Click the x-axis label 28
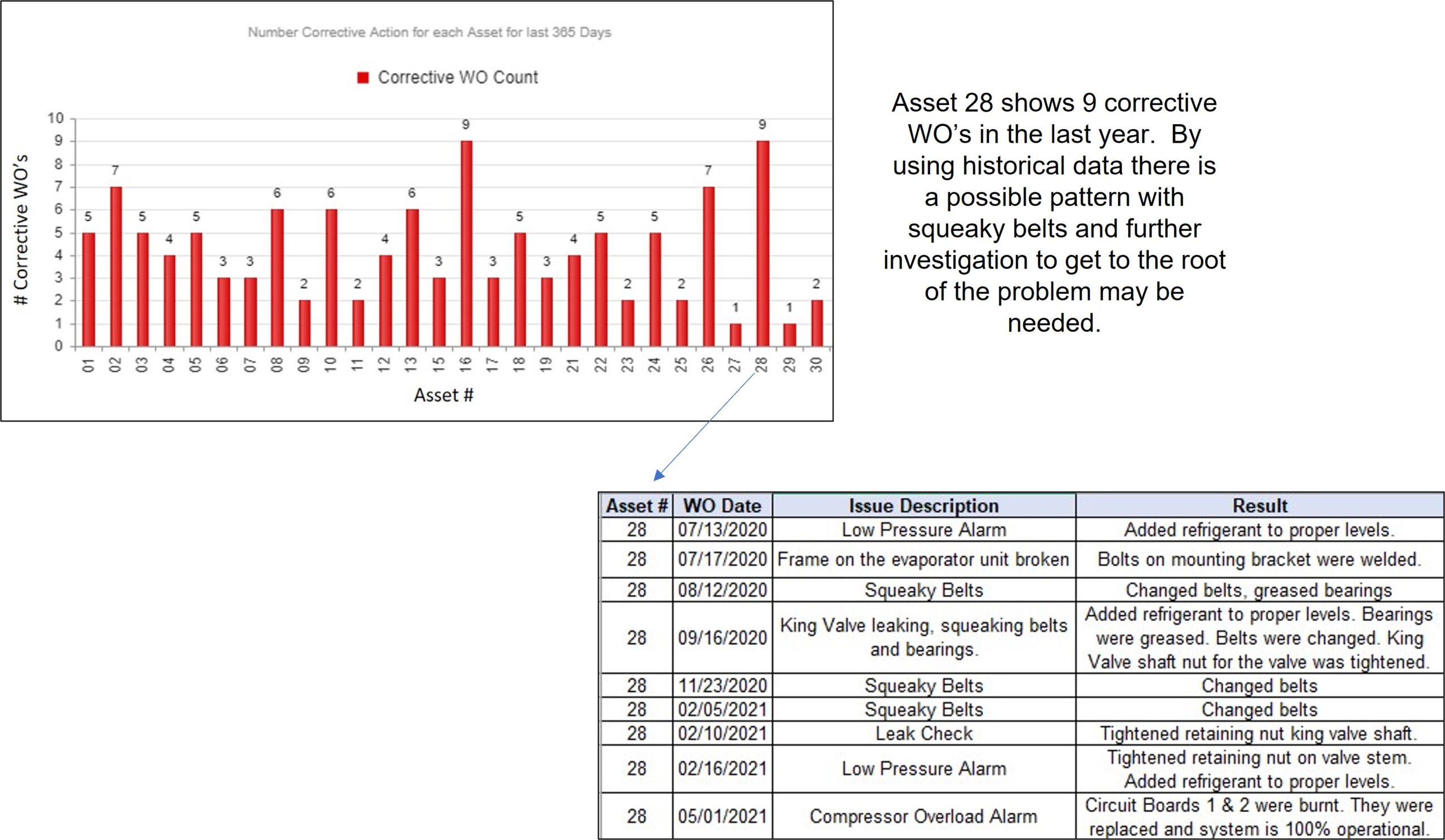Image resolution: width=1445 pixels, height=840 pixels. tap(763, 364)
